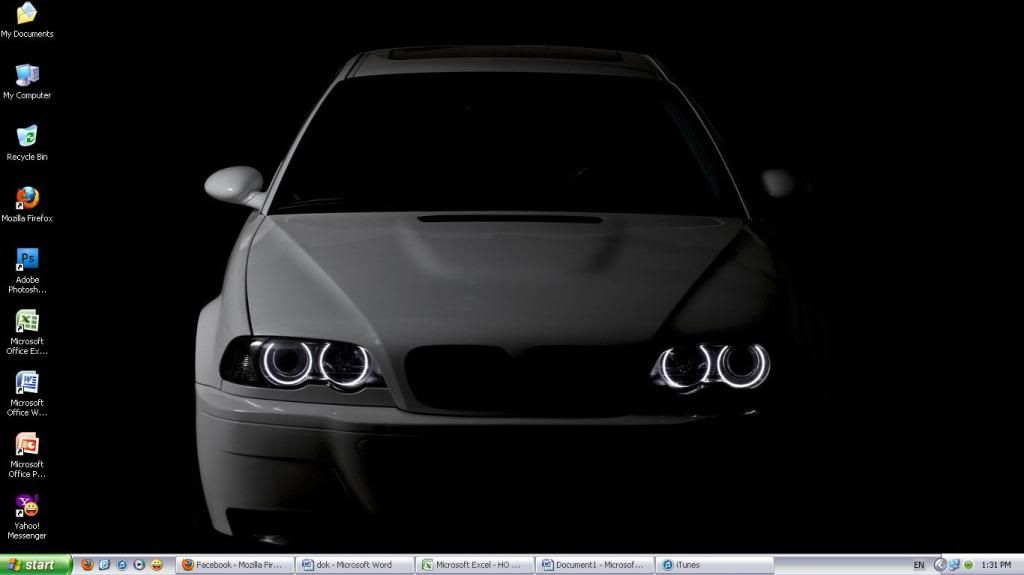Switch to the Facebook - Mozilla Firefox window
This screenshot has height=575, width=1024.
pos(235,565)
